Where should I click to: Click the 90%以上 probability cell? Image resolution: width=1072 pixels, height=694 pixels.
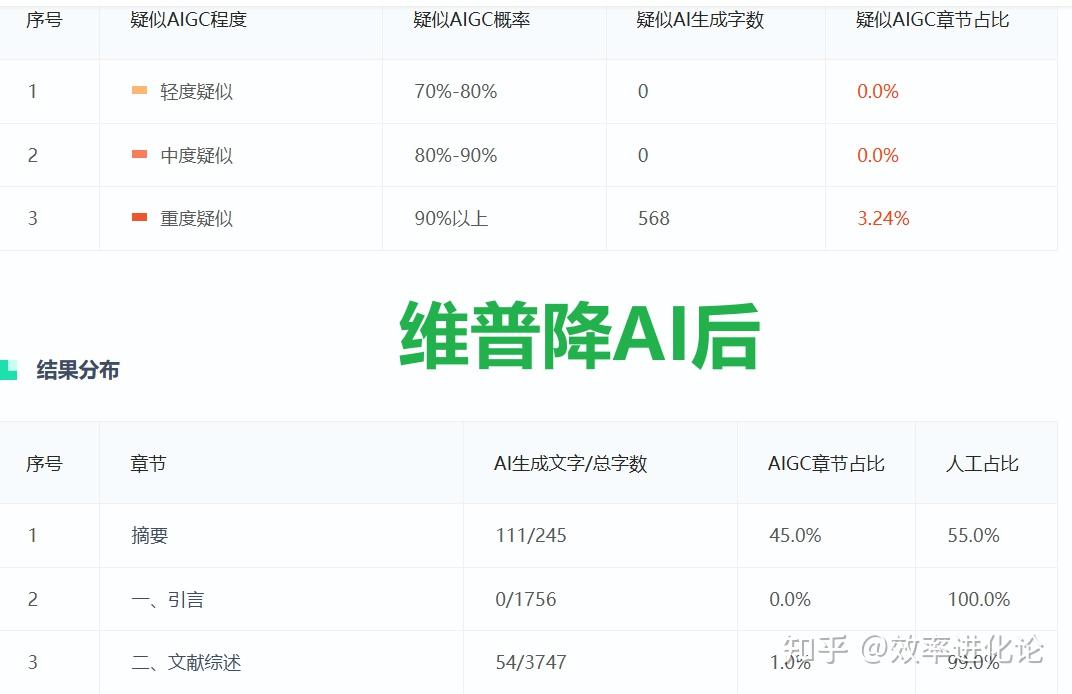[x=451, y=219]
